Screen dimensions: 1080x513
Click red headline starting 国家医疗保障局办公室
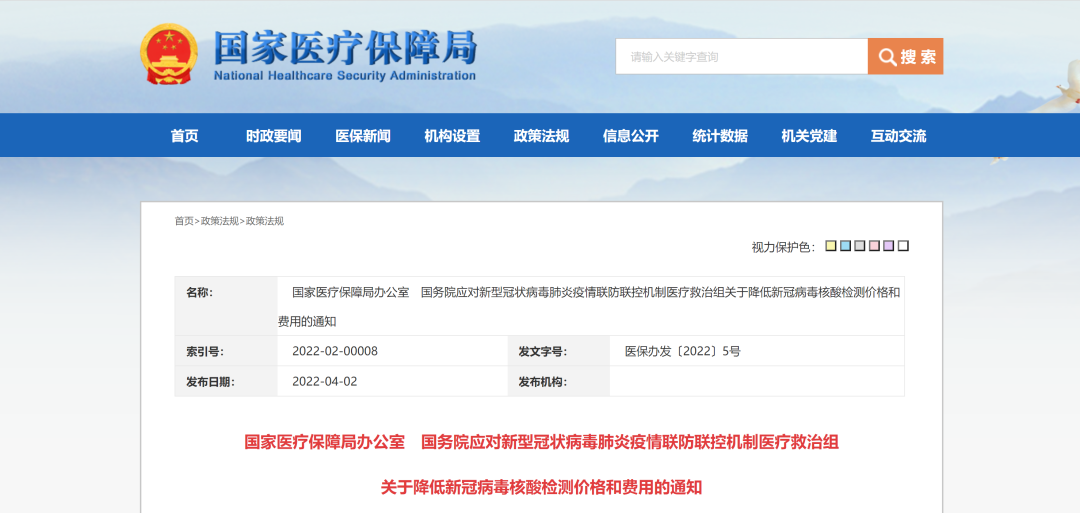541,442
